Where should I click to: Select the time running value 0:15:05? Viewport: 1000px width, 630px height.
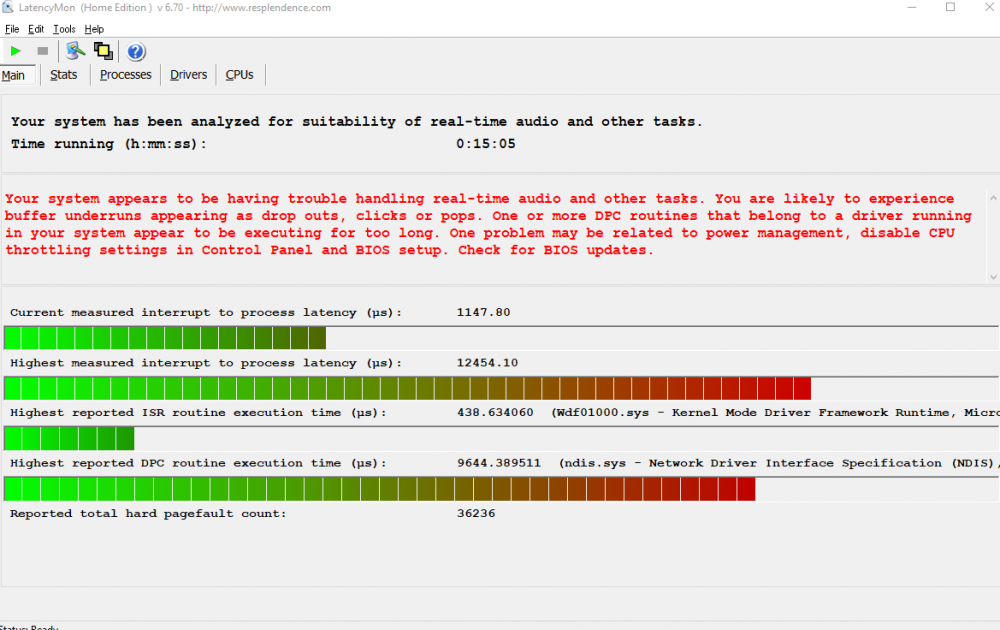(485, 143)
